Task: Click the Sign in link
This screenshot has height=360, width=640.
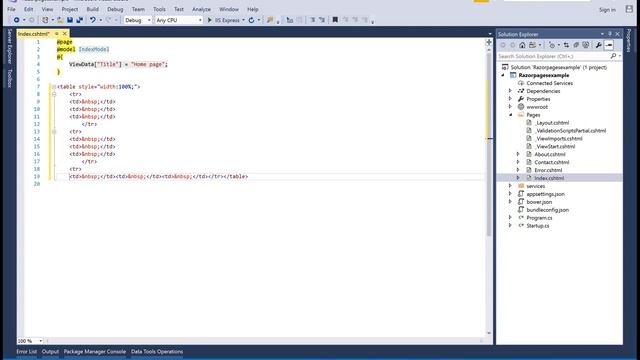Action: coord(607,9)
